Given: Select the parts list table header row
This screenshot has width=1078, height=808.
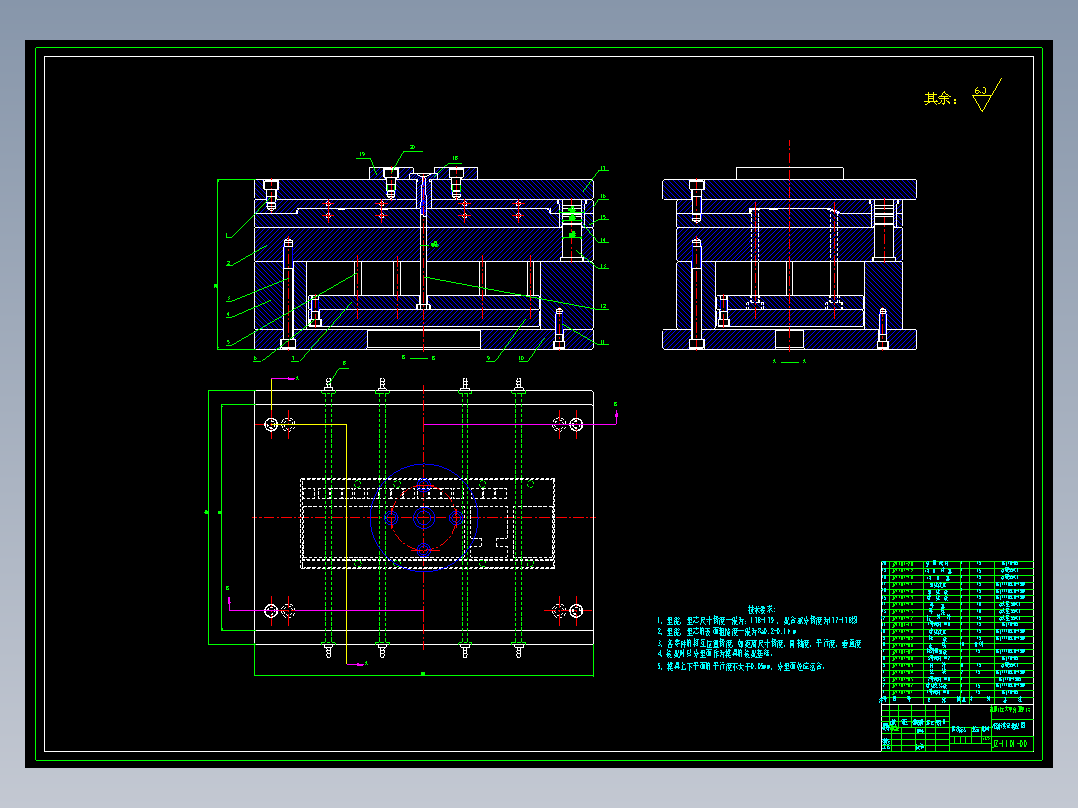Looking at the screenshot, I should coord(957,699).
